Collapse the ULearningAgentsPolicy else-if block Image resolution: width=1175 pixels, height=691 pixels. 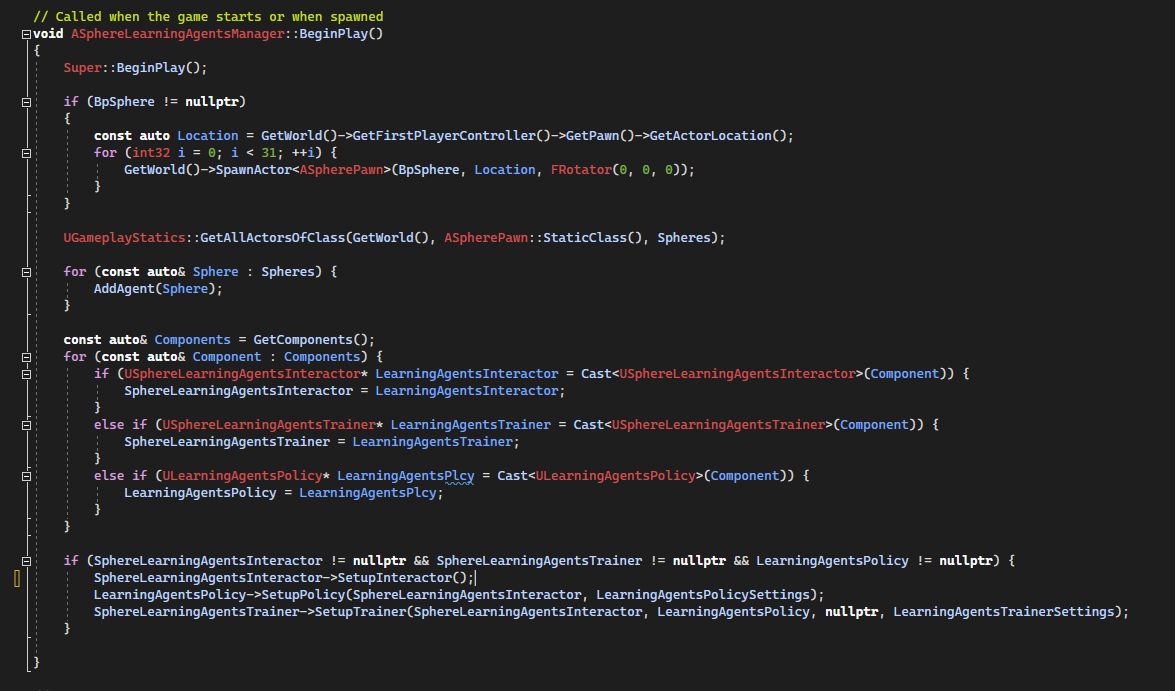click(26, 477)
